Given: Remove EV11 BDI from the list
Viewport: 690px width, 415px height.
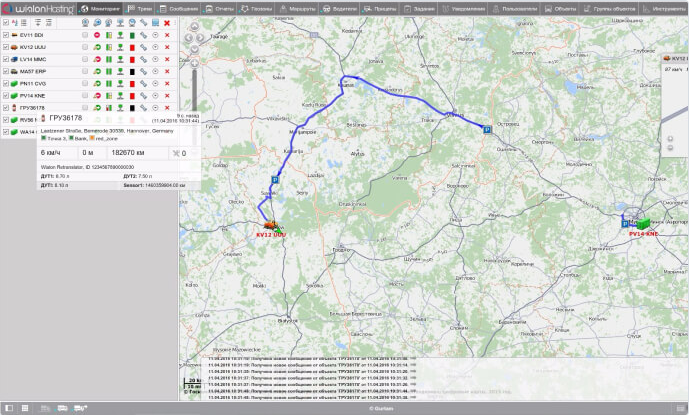Looking at the screenshot, I should (167, 35).
